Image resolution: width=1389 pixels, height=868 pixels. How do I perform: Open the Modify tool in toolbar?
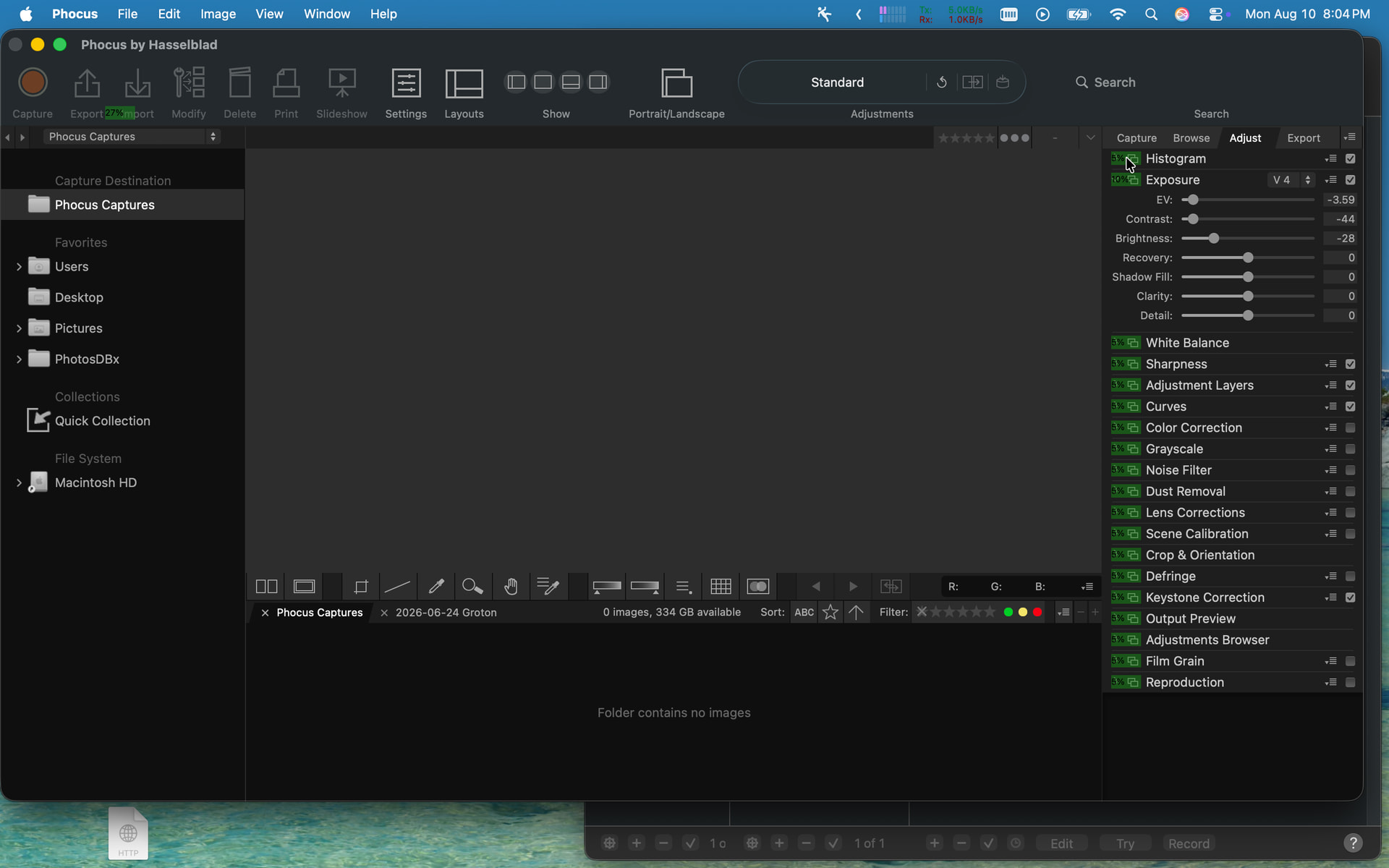(189, 82)
